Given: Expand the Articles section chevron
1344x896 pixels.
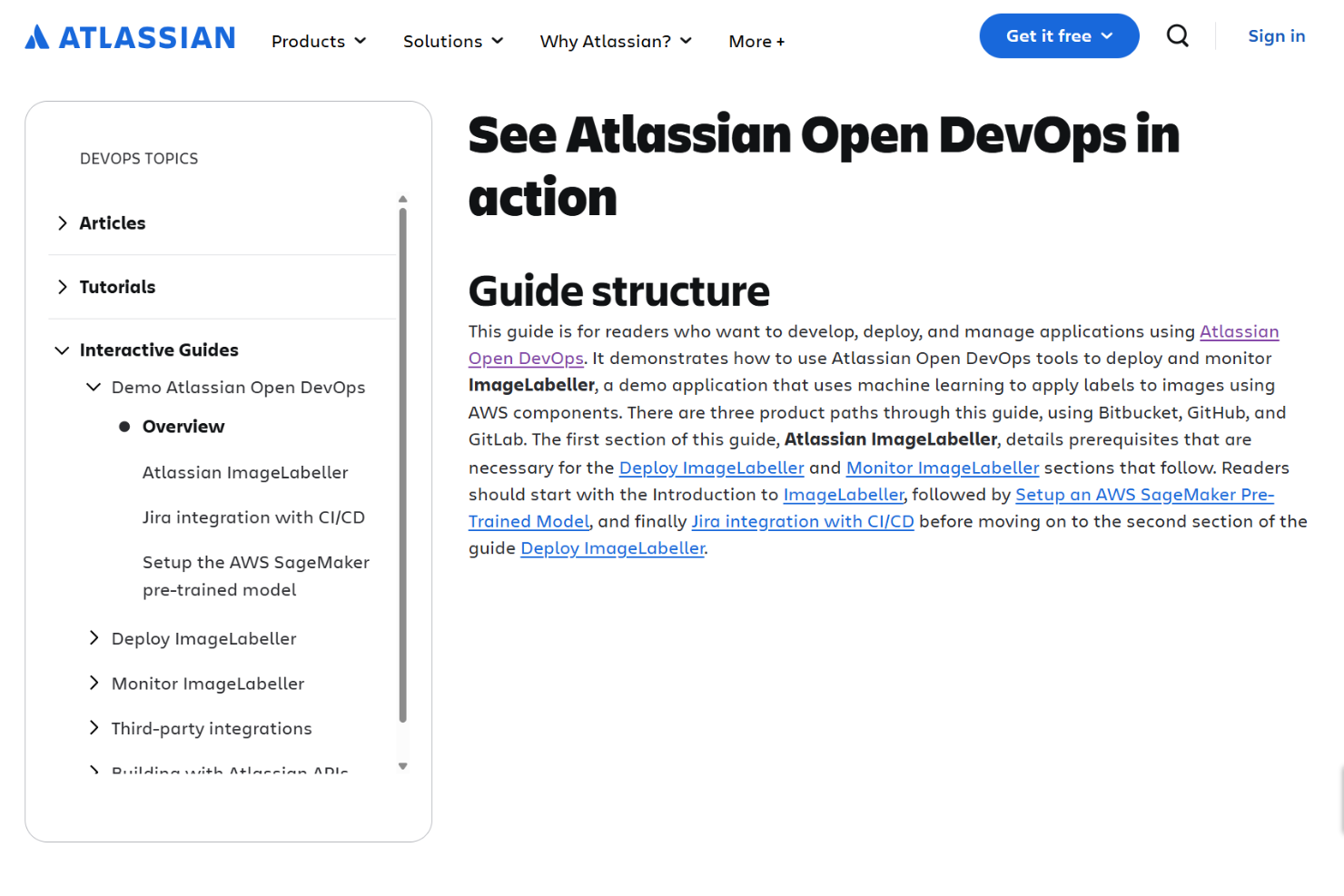Looking at the screenshot, I should click(x=63, y=223).
